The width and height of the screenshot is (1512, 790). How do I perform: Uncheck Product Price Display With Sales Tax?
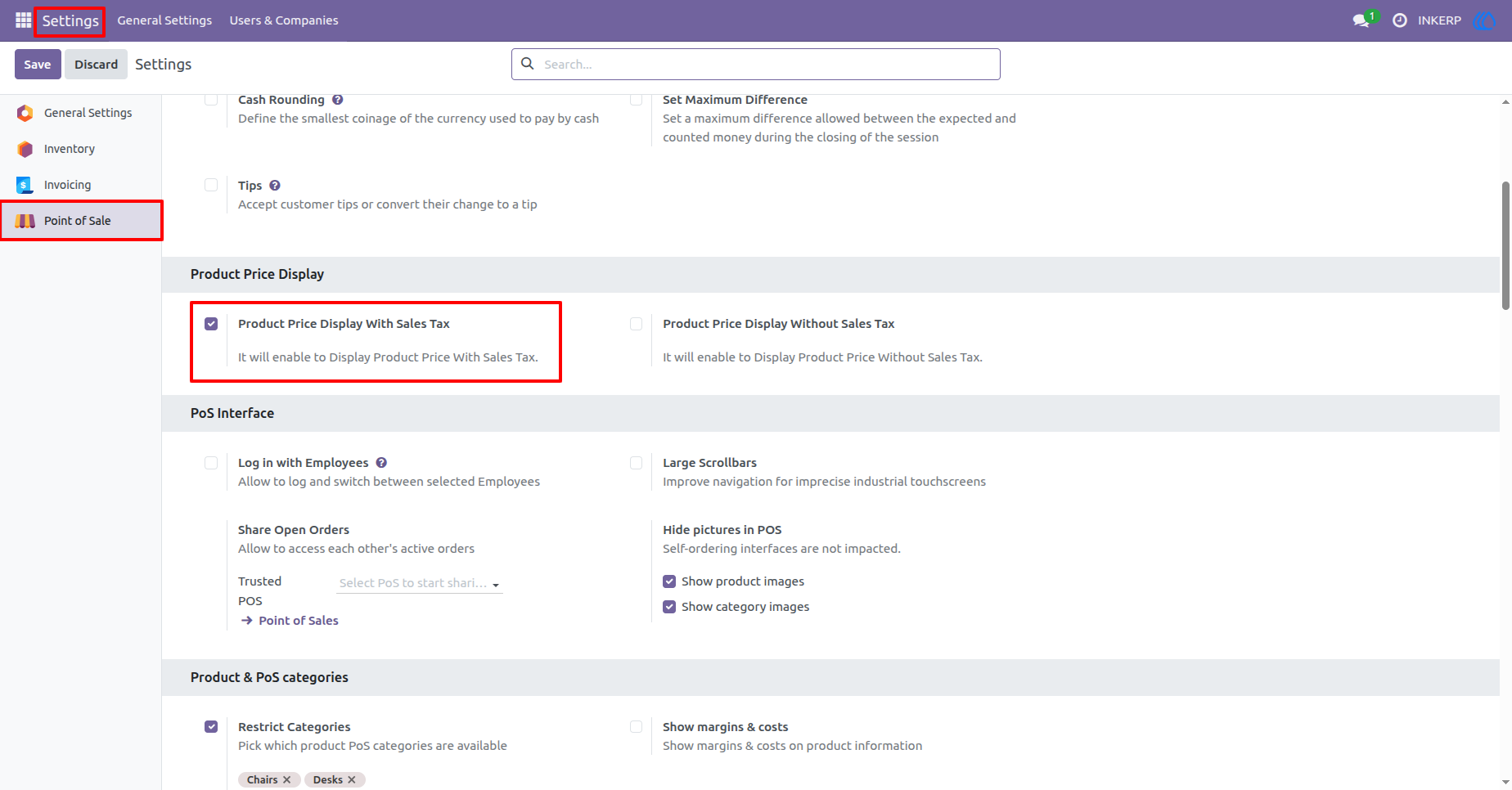[x=211, y=324]
